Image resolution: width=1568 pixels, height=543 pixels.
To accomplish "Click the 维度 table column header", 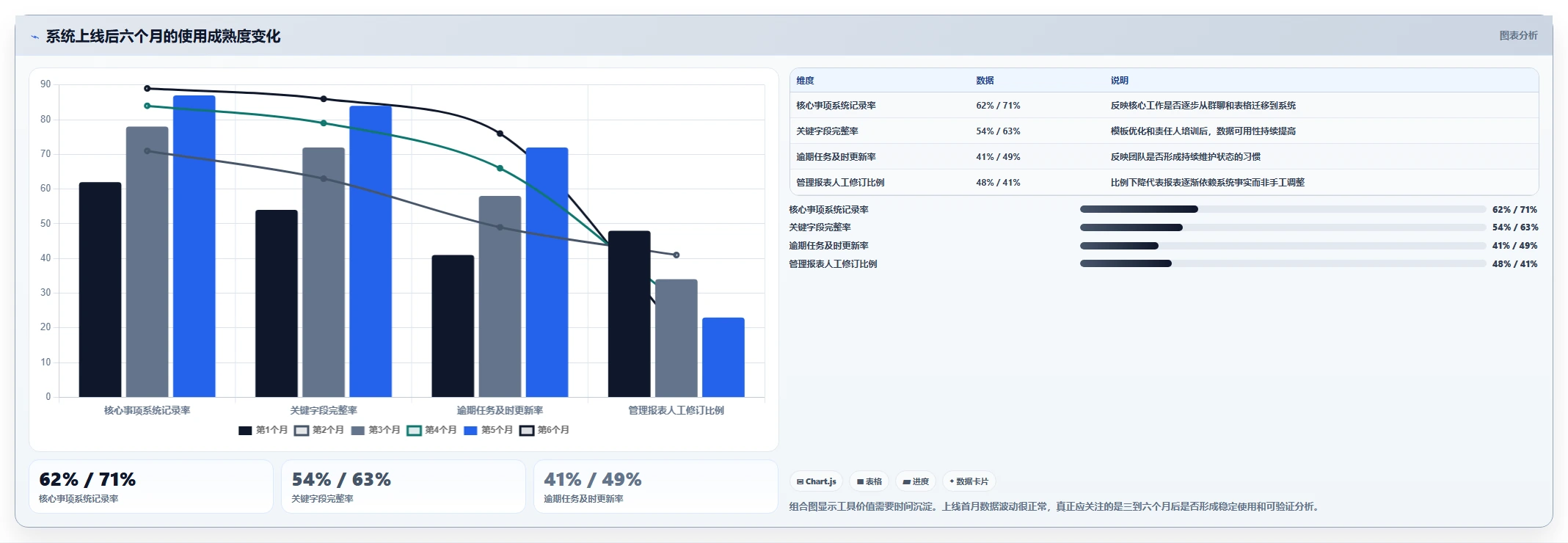I will [x=805, y=81].
